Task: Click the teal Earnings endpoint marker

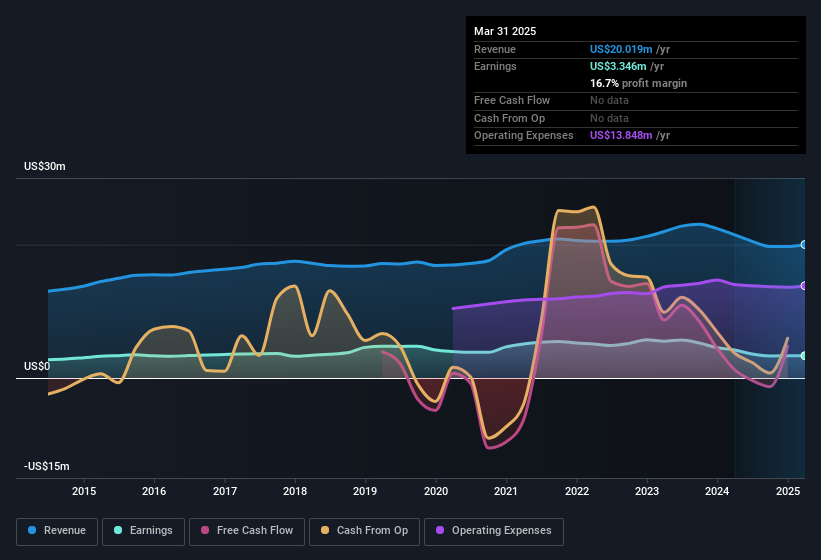Action: [804, 356]
